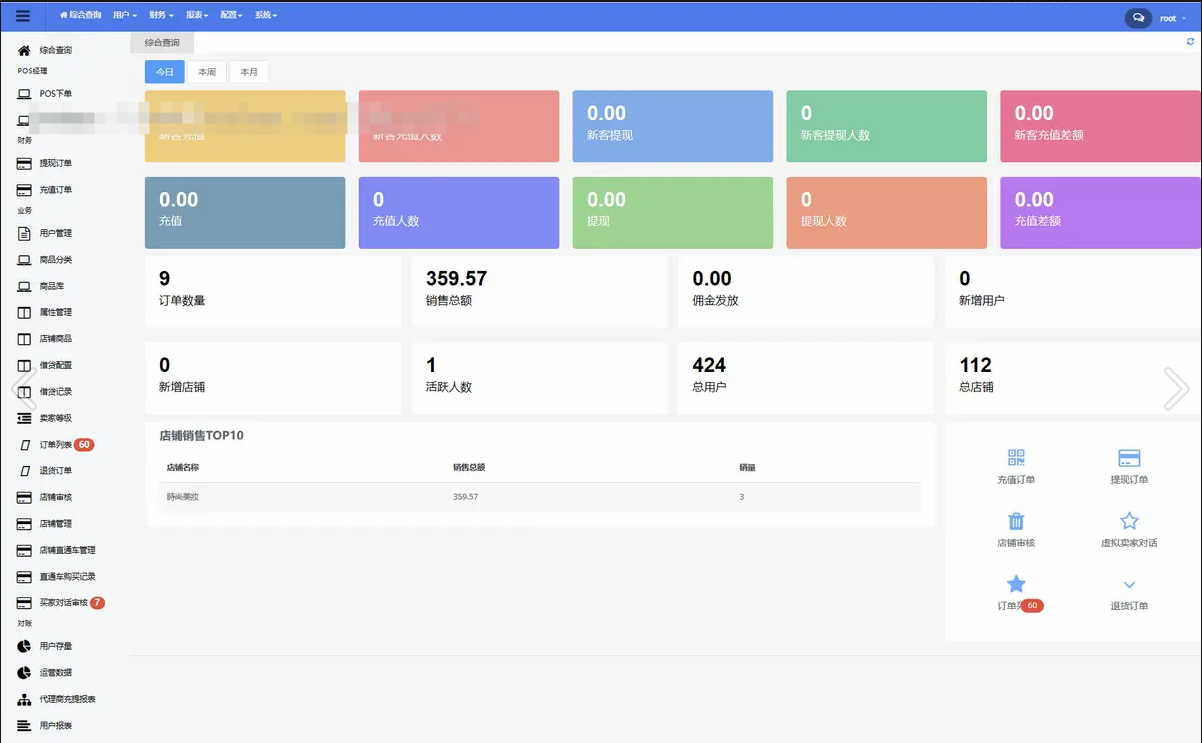This screenshot has height=743, width=1202.
Task: Click the right carousel arrow
Action: [1176, 389]
